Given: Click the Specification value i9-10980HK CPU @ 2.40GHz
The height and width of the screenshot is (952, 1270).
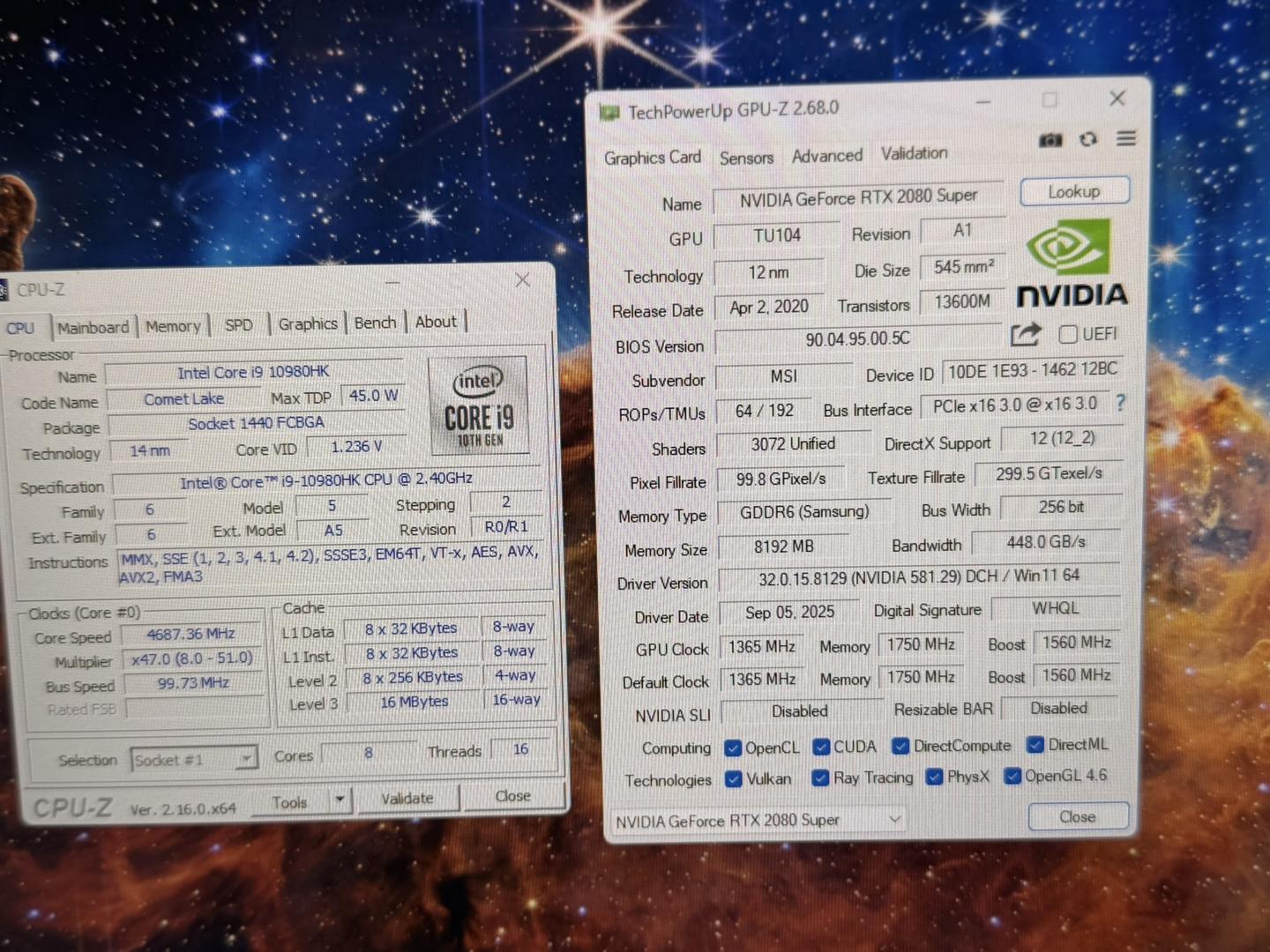Looking at the screenshot, I should pos(326,482).
